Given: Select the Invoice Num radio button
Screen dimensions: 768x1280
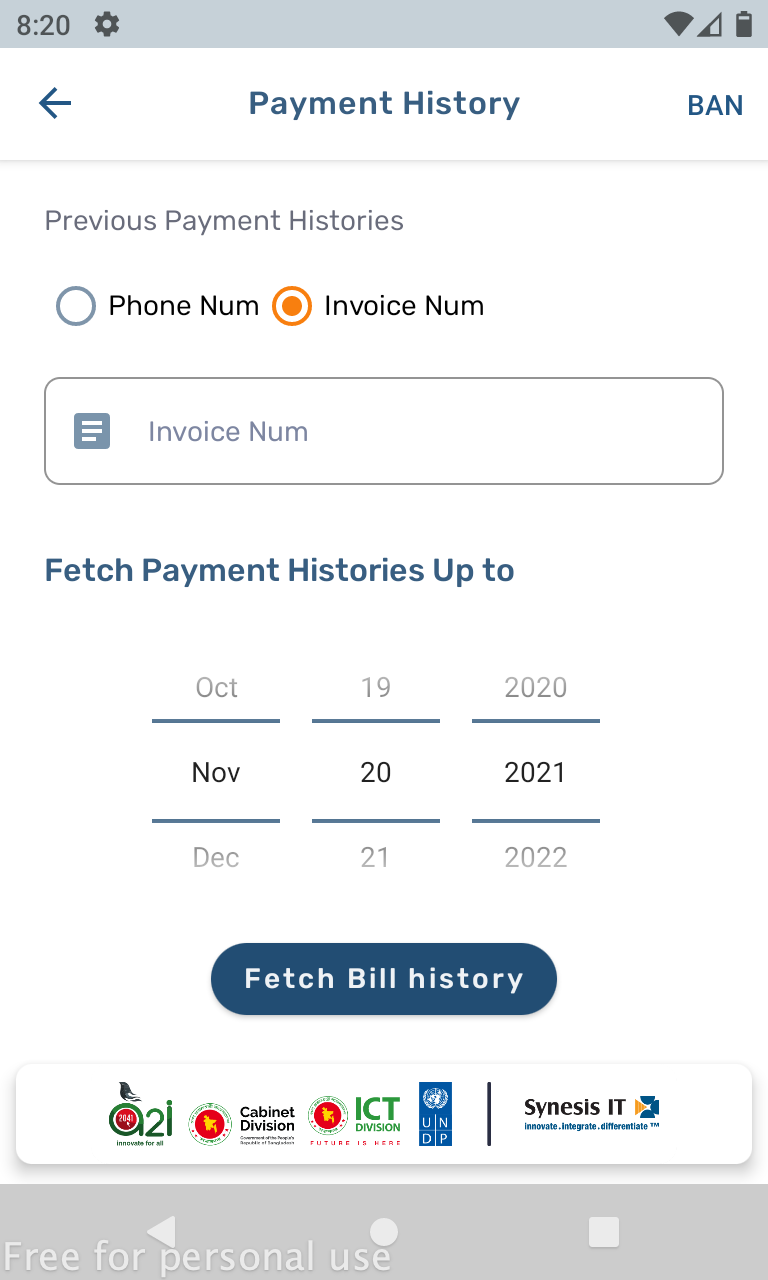Looking at the screenshot, I should (x=292, y=306).
